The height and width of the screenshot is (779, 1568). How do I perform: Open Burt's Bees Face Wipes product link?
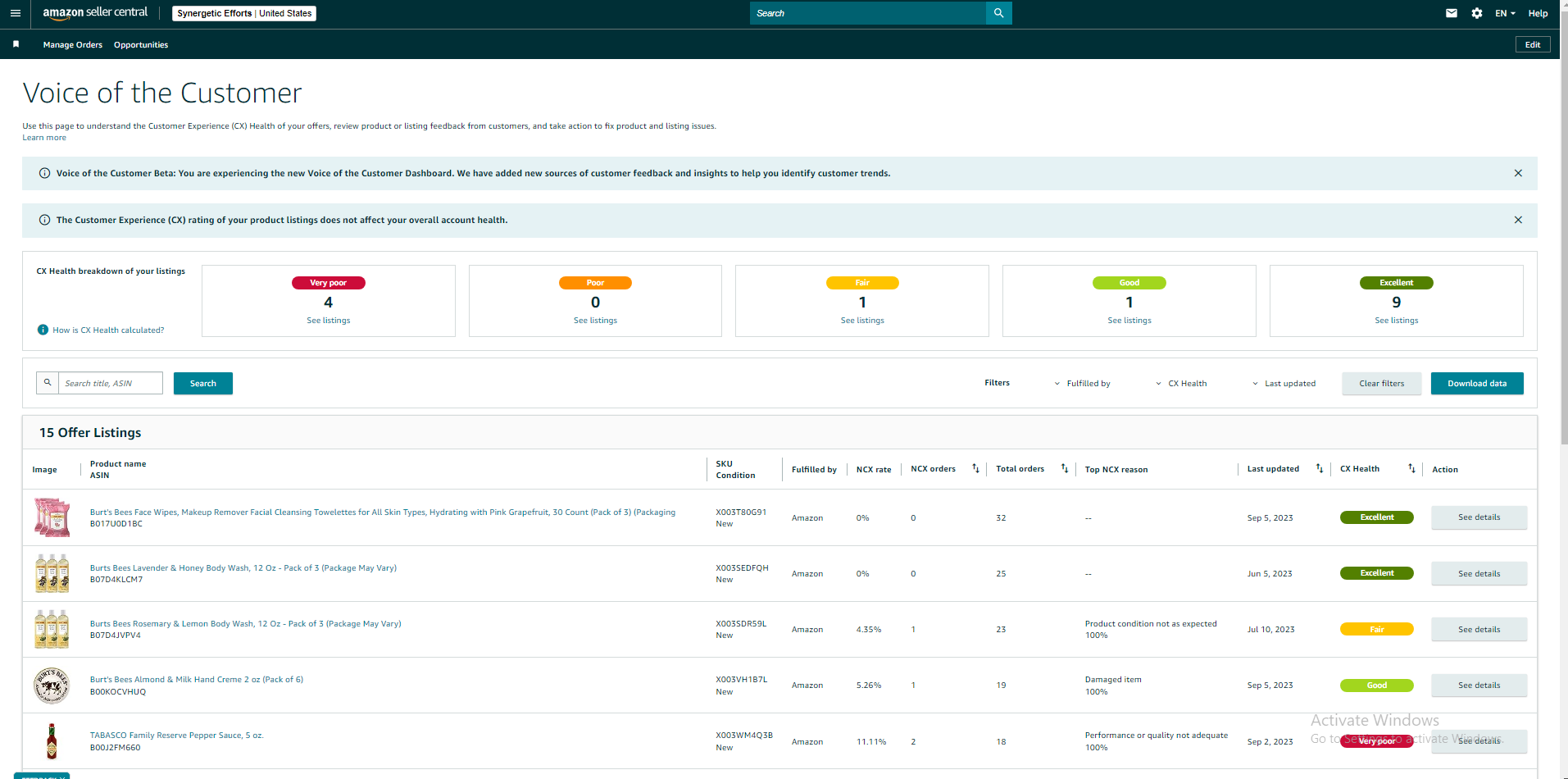click(x=383, y=512)
